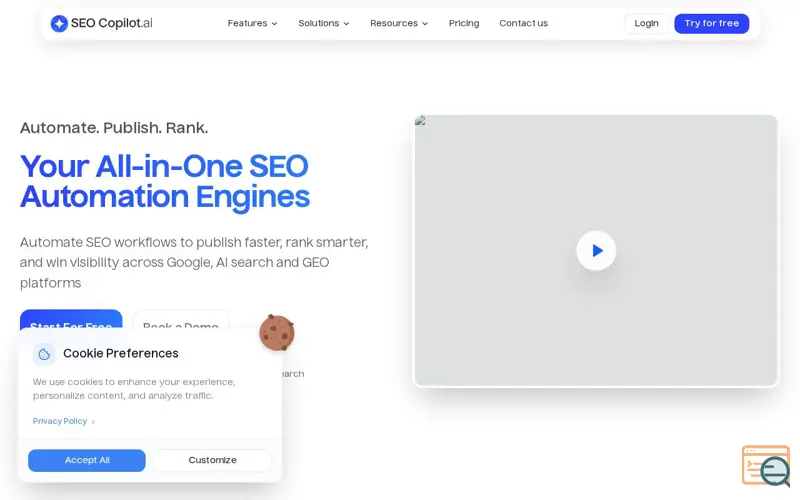The image size is (800, 500).
Task: Click the video placeholder thumbnail
Action: [x=596, y=251]
